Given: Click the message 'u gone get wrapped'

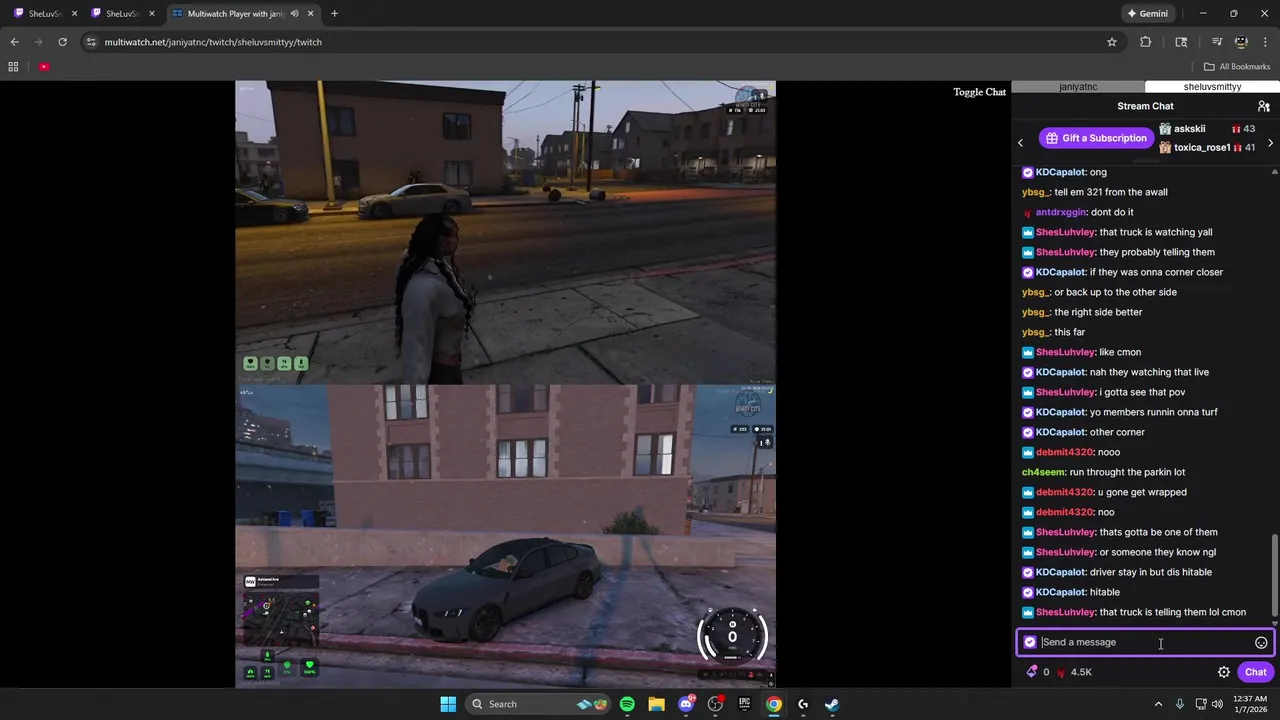Looking at the screenshot, I should pyautogui.click(x=1142, y=492).
